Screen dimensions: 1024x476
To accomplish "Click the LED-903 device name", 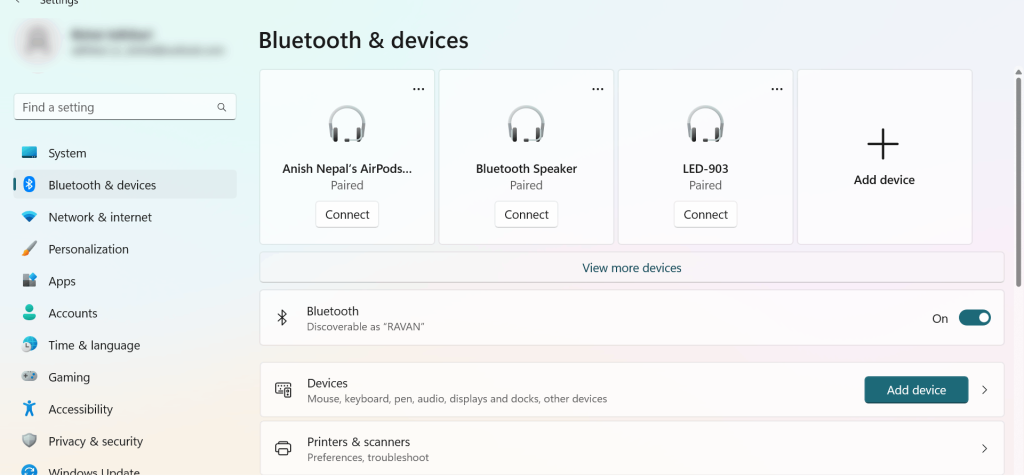I will 705,168.
